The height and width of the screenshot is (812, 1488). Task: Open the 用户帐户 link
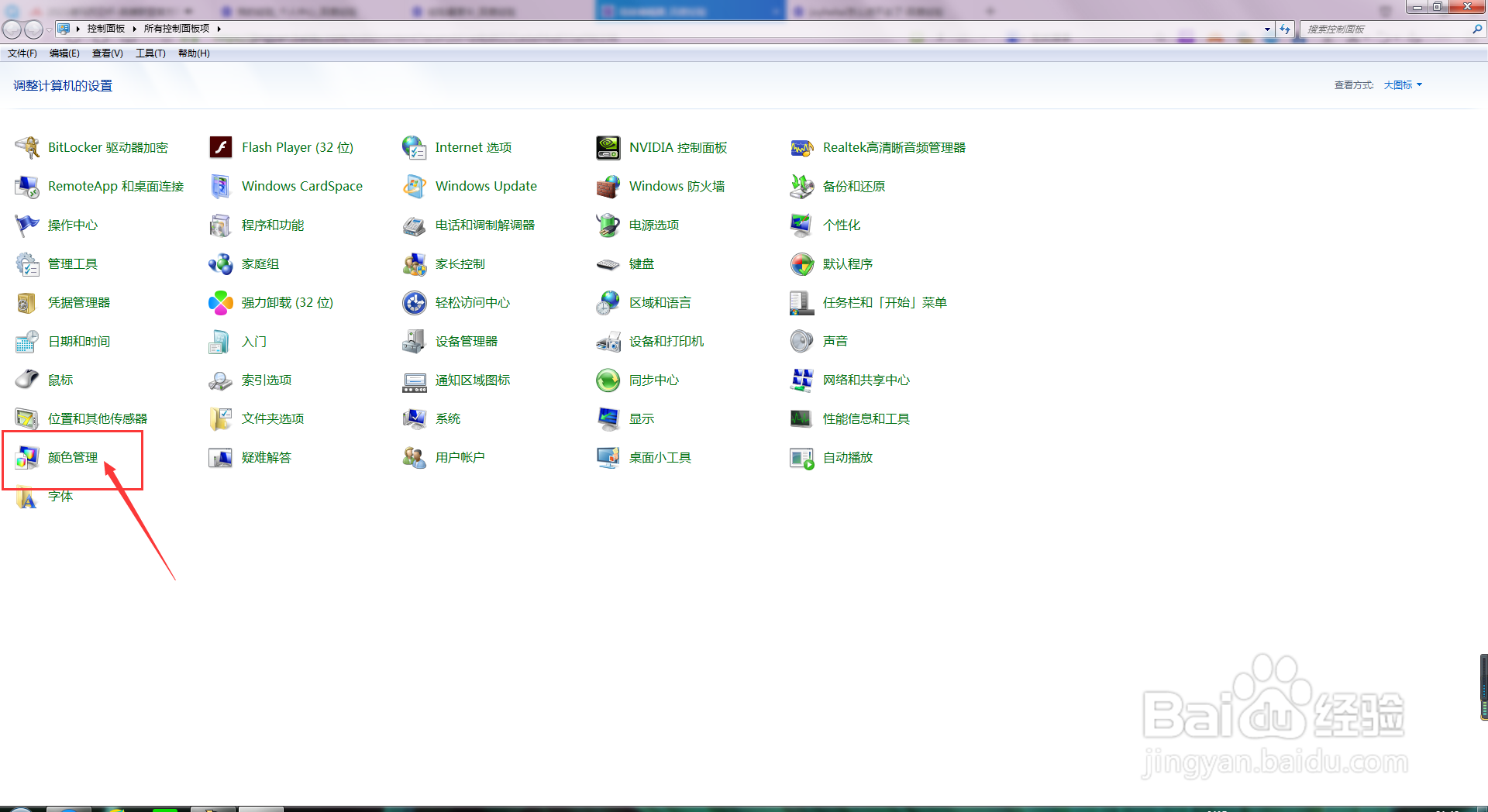(x=460, y=457)
